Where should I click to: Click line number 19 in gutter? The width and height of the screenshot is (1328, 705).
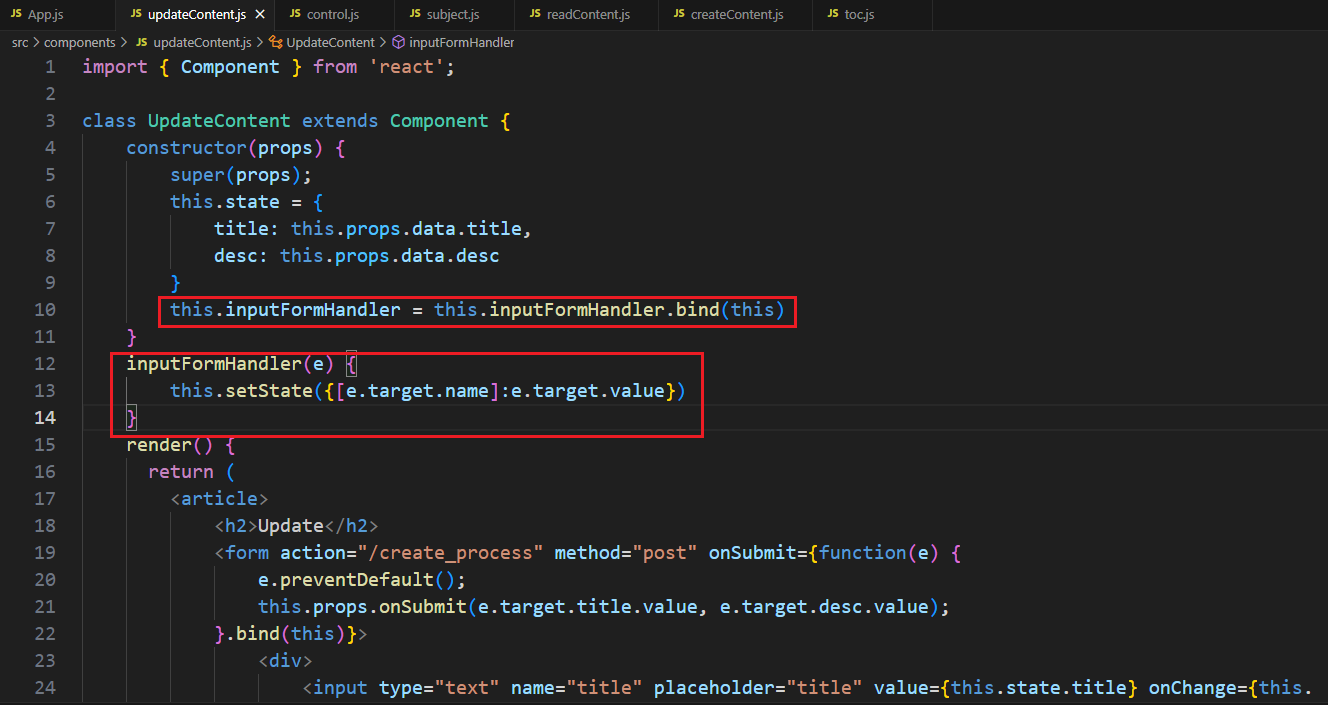coord(45,553)
